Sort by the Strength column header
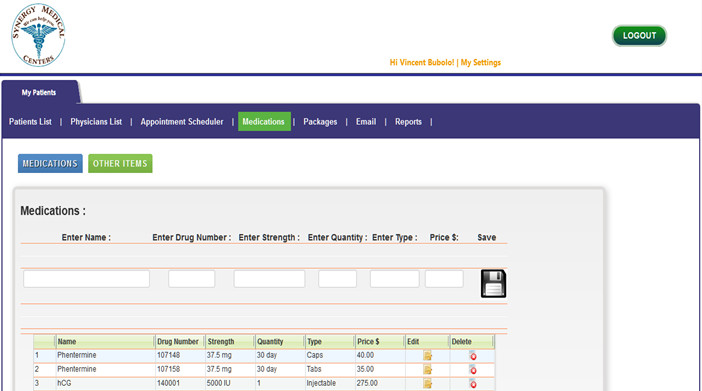 [x=230, y=342]
